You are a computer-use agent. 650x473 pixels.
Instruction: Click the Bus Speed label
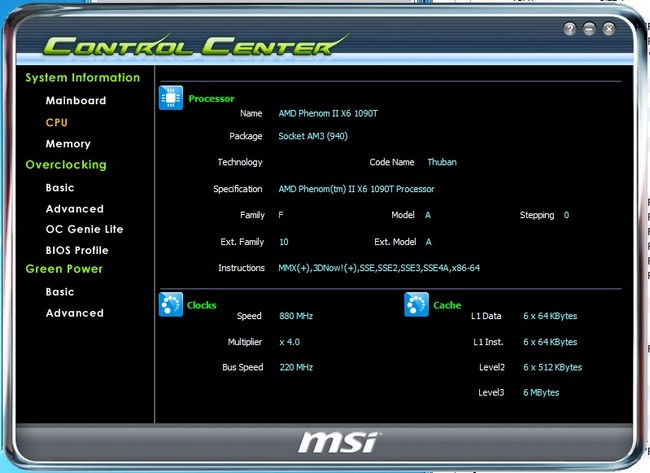pos(243,367)
